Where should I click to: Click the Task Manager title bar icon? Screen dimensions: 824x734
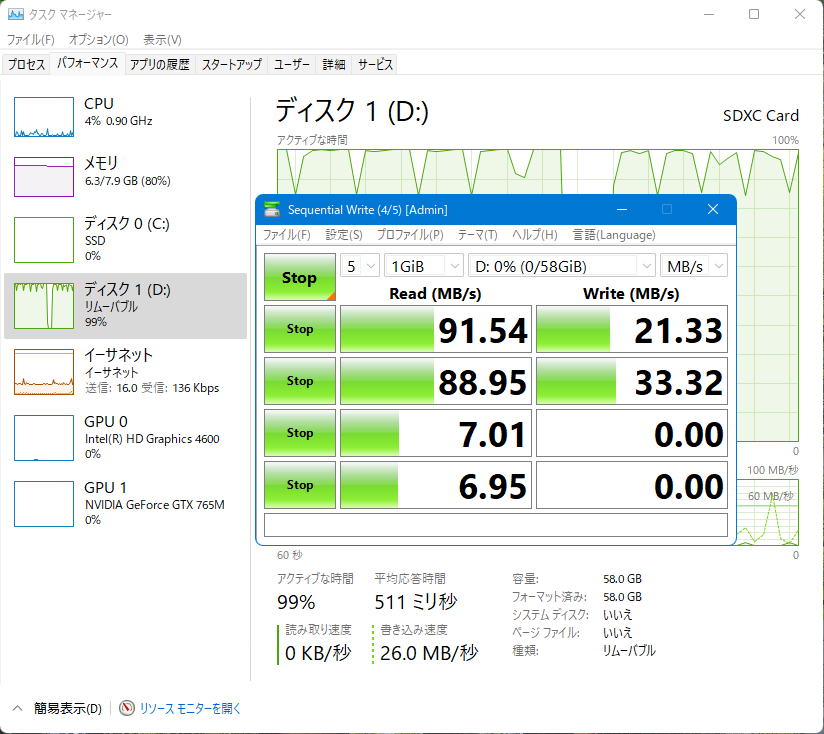tap(16, 14)
